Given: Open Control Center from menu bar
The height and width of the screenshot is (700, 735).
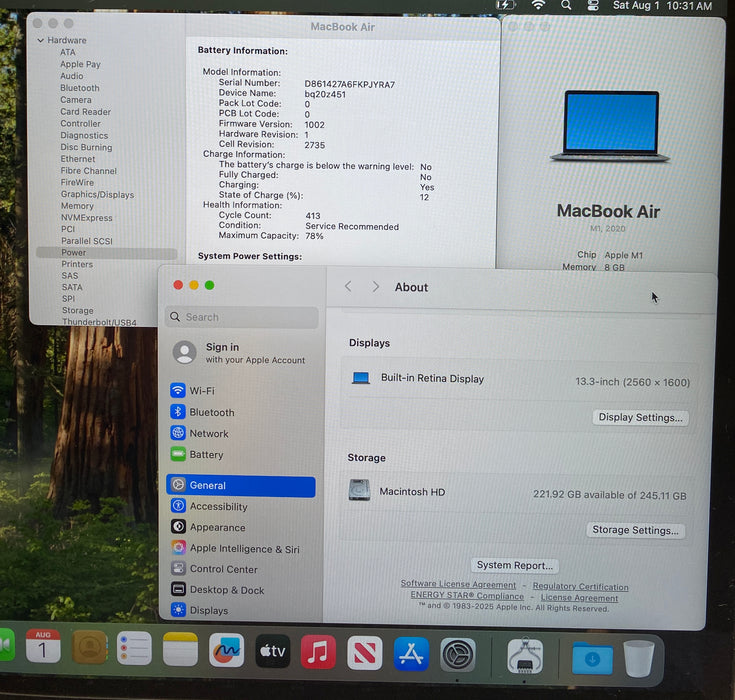Looking at the screenshot, I should 593,5.
